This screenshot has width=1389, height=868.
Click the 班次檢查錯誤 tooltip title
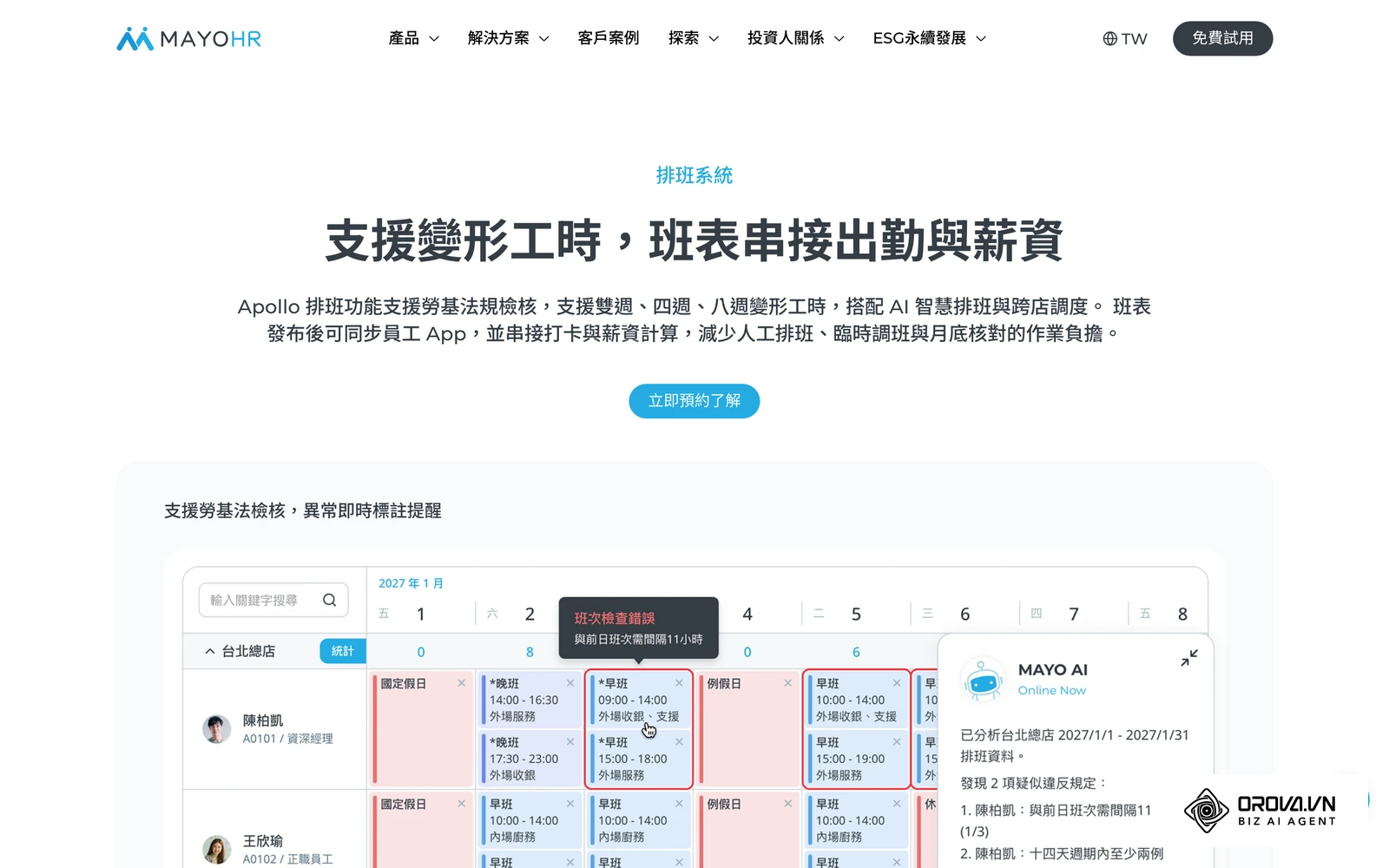point(614,618)
